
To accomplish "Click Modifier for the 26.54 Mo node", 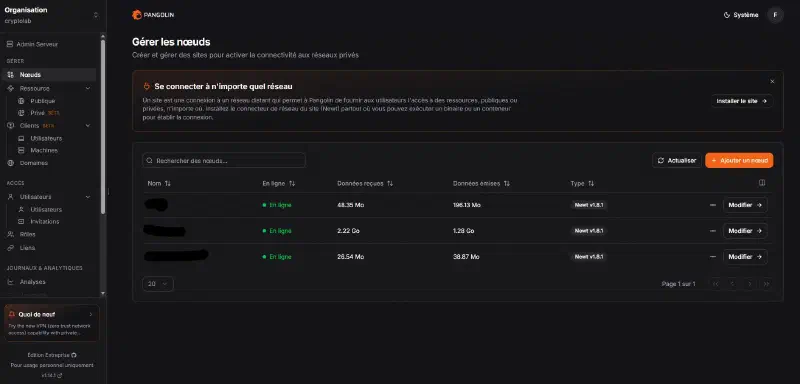I will click(745, 257).
